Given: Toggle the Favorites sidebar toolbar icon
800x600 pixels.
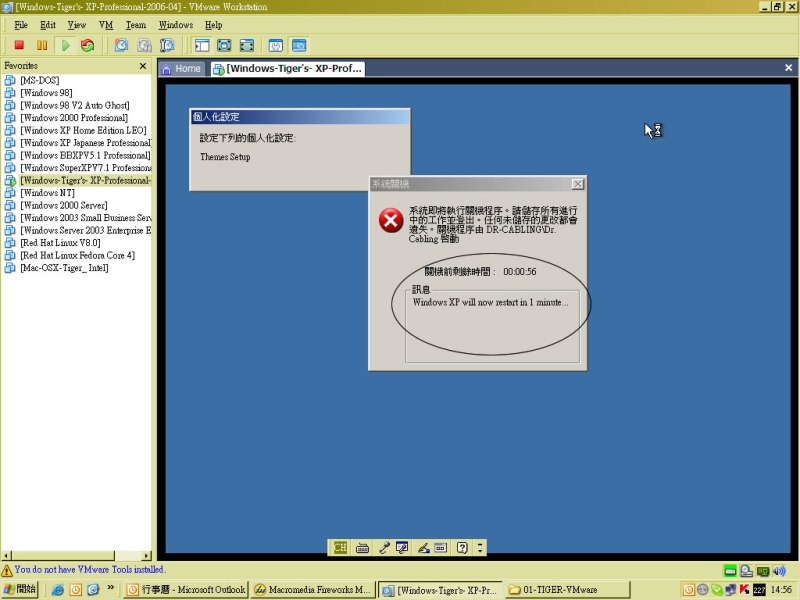Looking at the screenshot, I should [202, 45].
